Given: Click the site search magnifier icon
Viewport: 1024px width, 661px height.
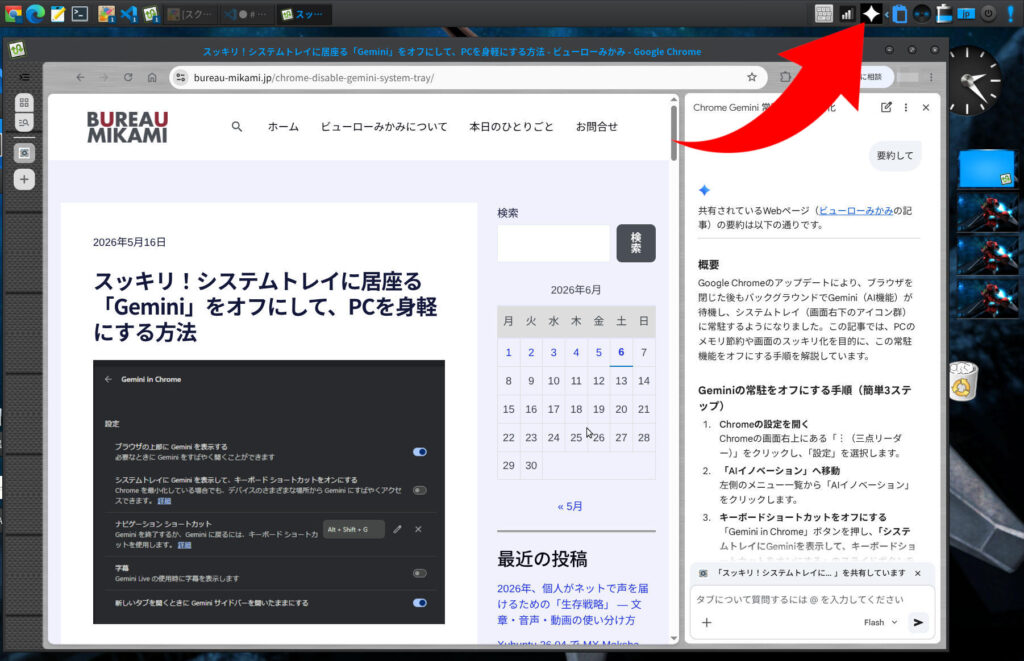Looking at the screenshot, I should coord(236,127).
